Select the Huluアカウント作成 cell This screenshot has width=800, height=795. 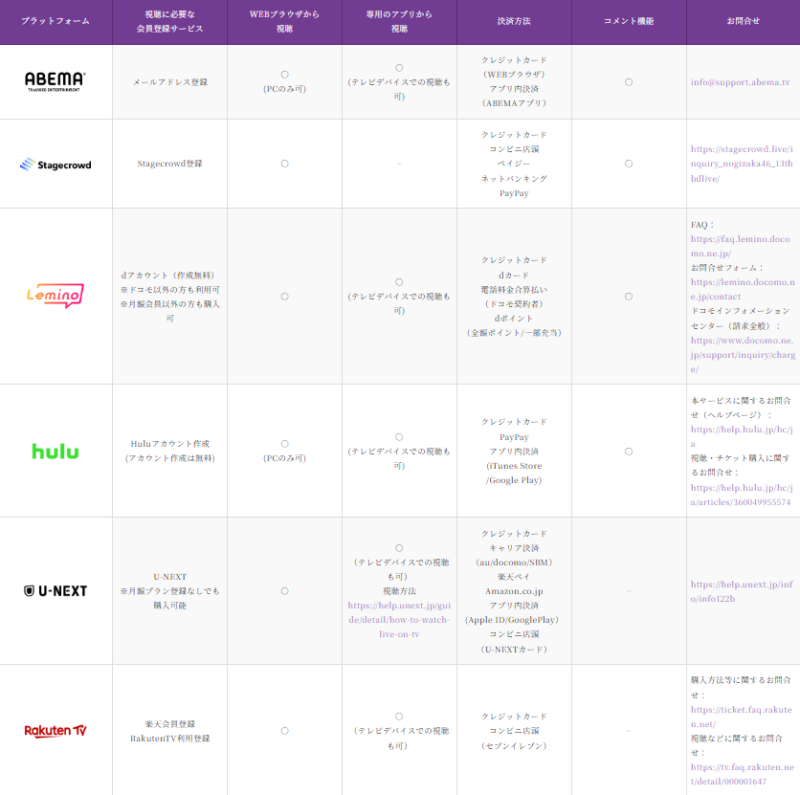[x=170, y=451]
